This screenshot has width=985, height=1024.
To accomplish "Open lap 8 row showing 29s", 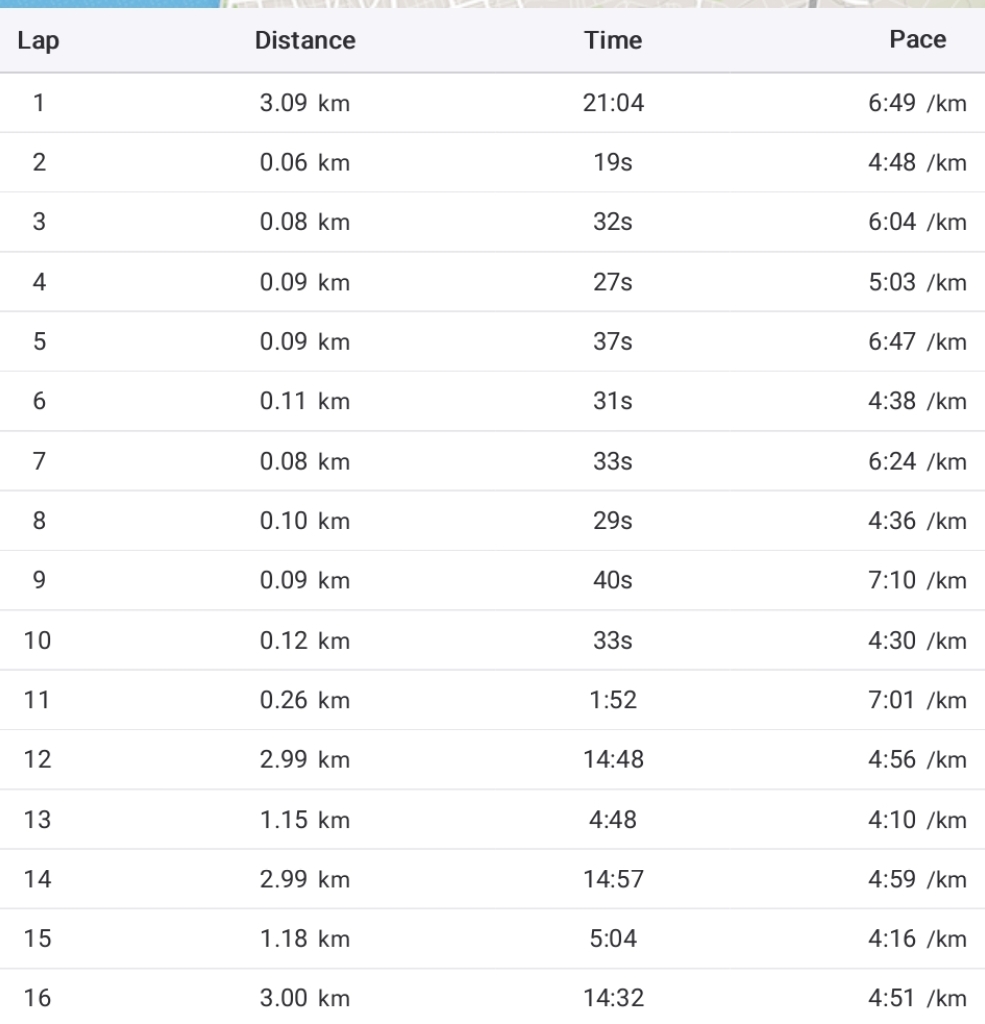I will pos(492,520).
